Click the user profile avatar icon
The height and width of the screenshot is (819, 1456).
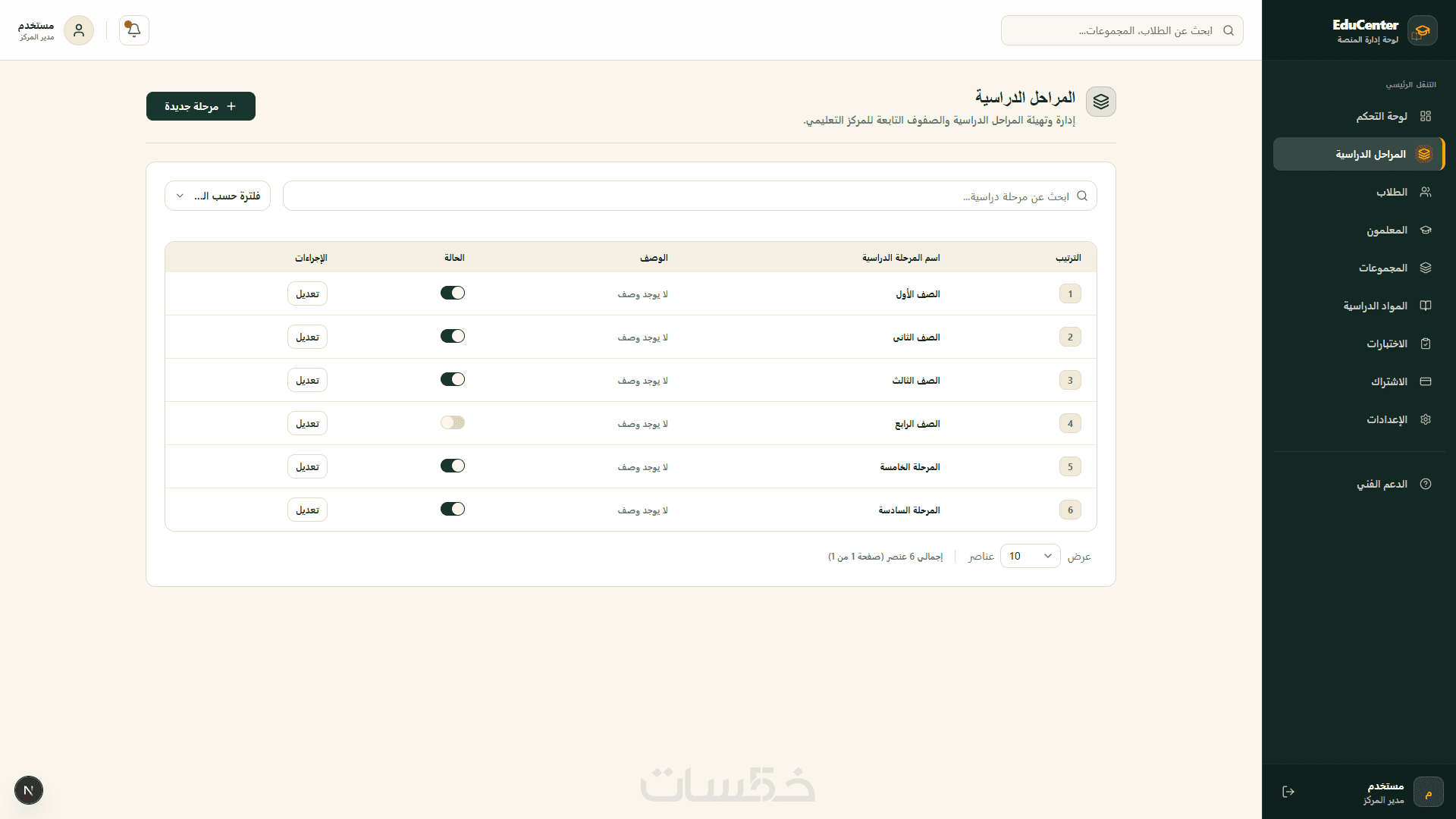click(x=79, y=30)
